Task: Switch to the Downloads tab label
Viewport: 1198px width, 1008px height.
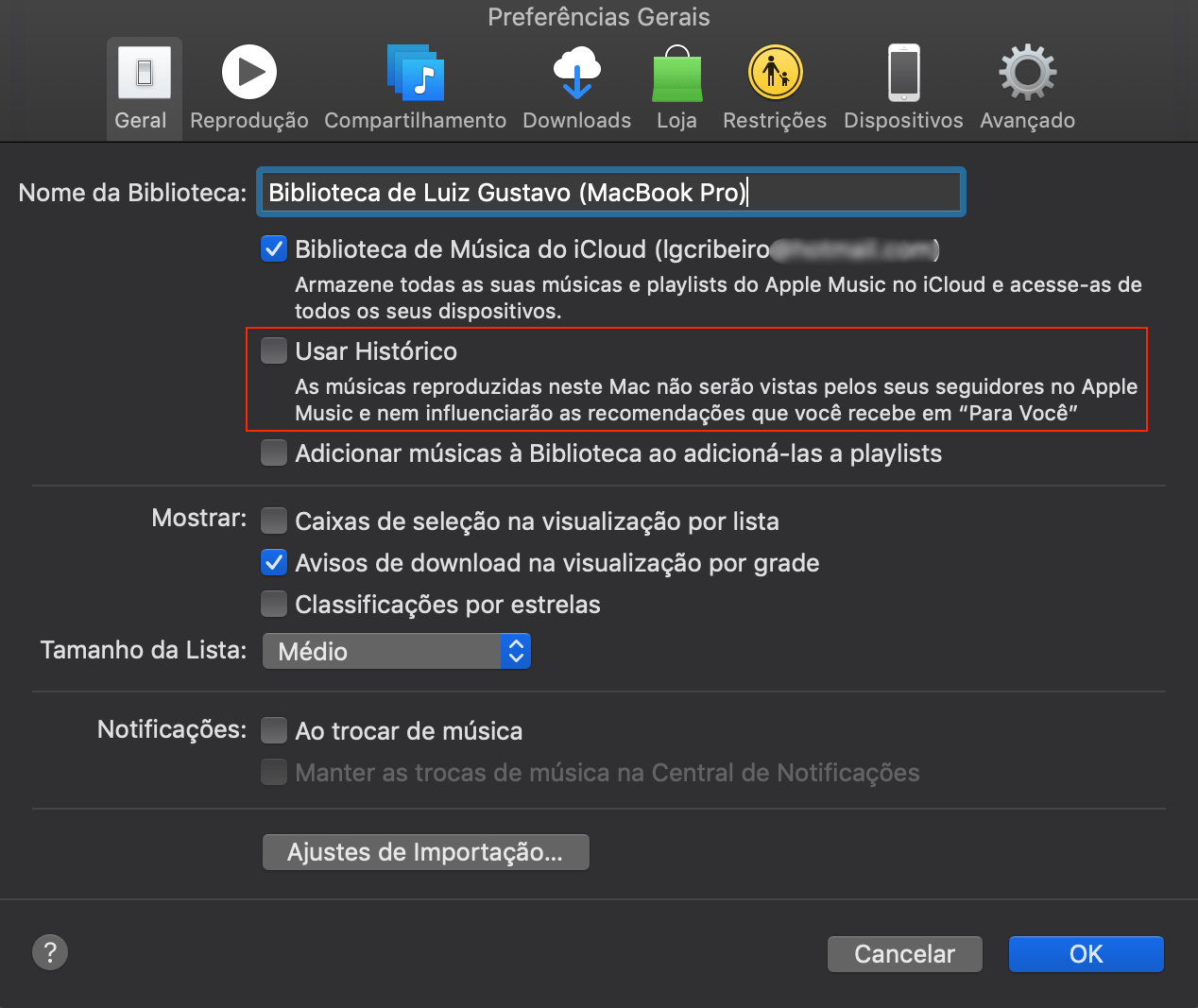Action: 577,120
